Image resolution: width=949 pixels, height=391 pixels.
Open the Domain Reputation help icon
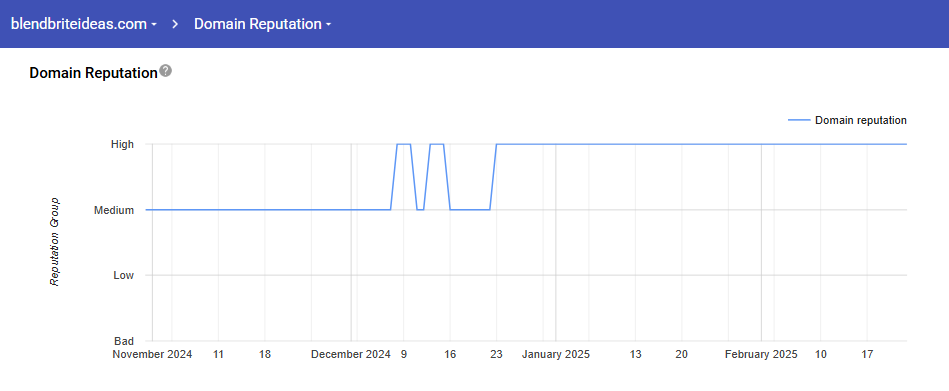(166, 71)
